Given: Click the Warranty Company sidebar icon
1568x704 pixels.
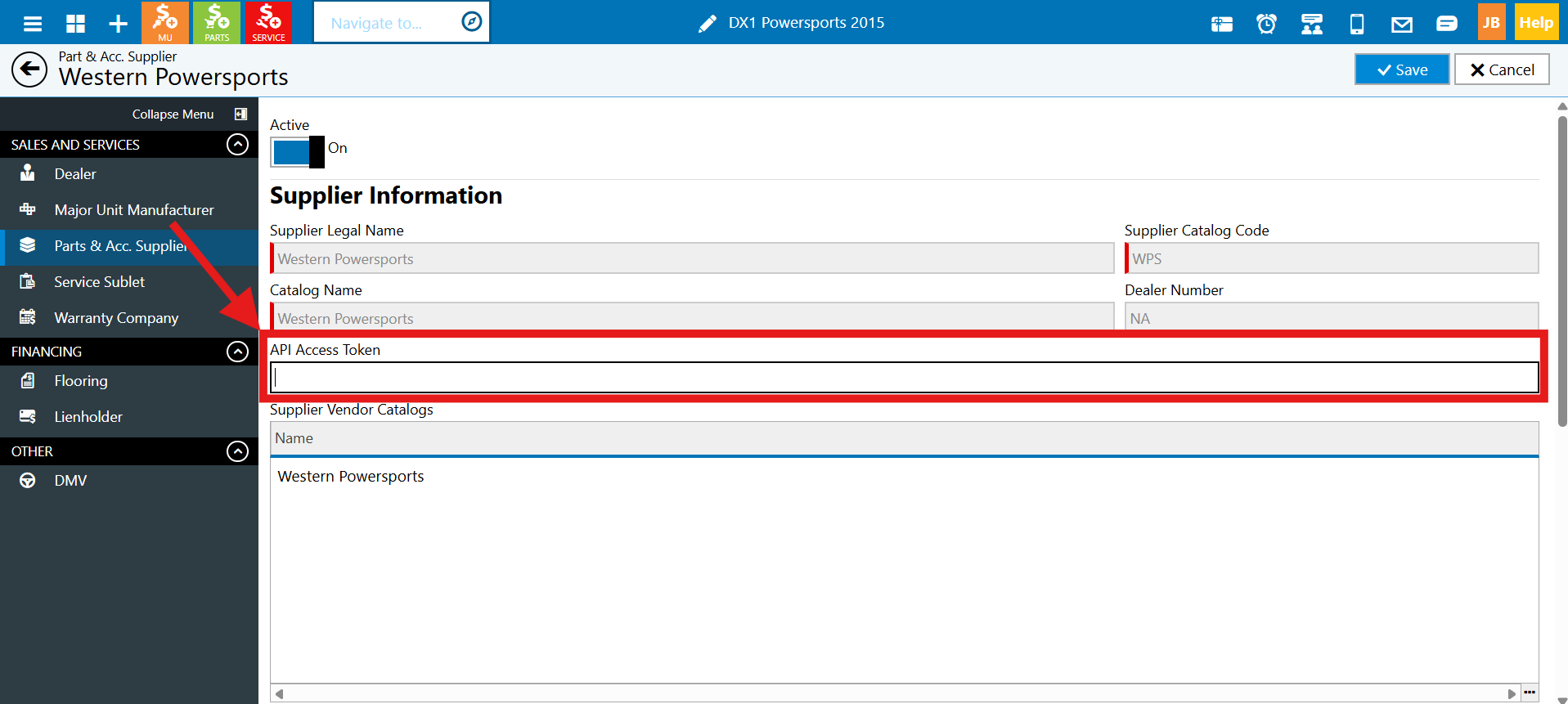Looking at the screenshot, I should 28,317.
